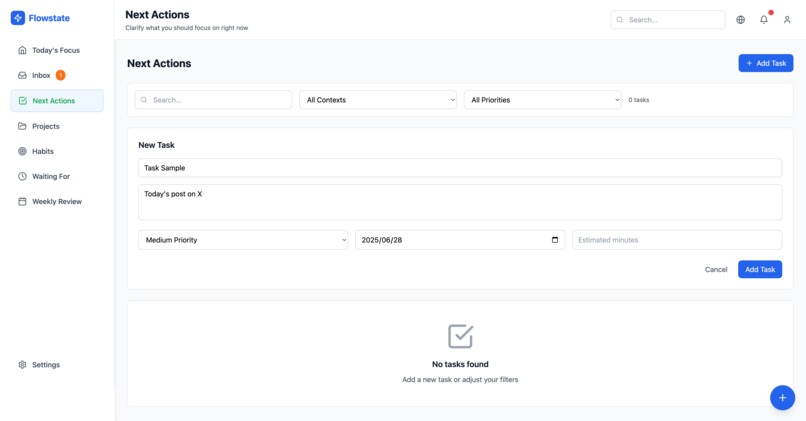Open notifications via the bell icon
This screenshot has height=421, width=806.
[764, 20]
